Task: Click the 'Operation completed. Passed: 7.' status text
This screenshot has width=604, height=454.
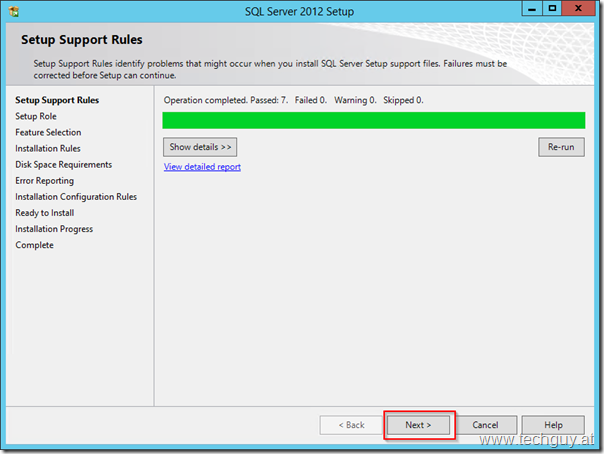Action: (226, 101)
